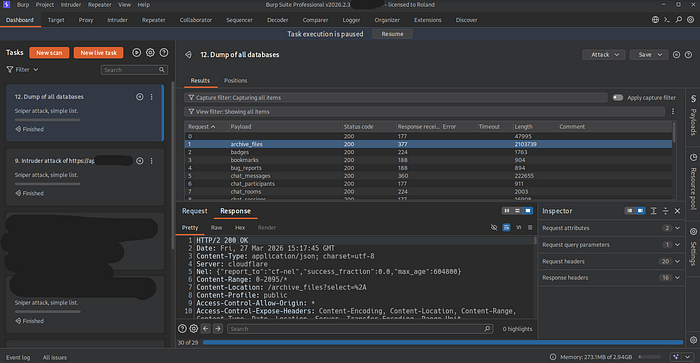700x363 pixels.
Task: Open the Payloads side panel
Action: 693,115
